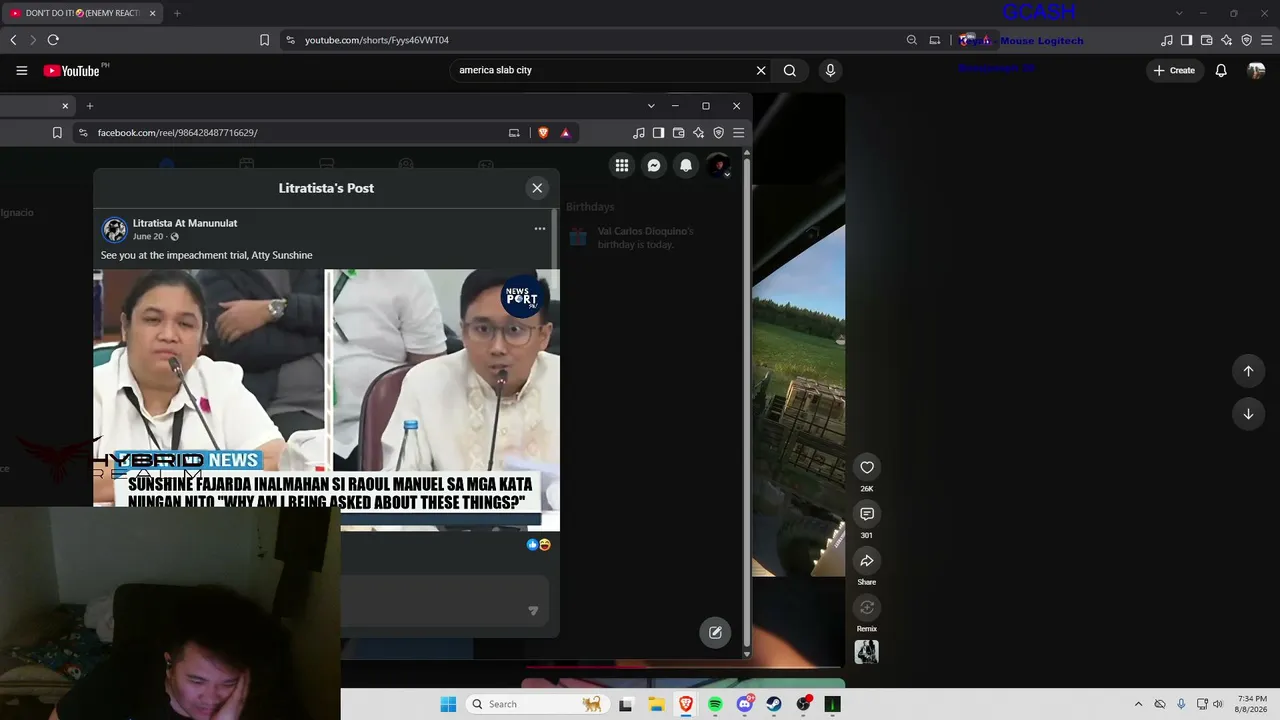Open the Windows Start menu
1280x720 pixels.
[448, 704]
